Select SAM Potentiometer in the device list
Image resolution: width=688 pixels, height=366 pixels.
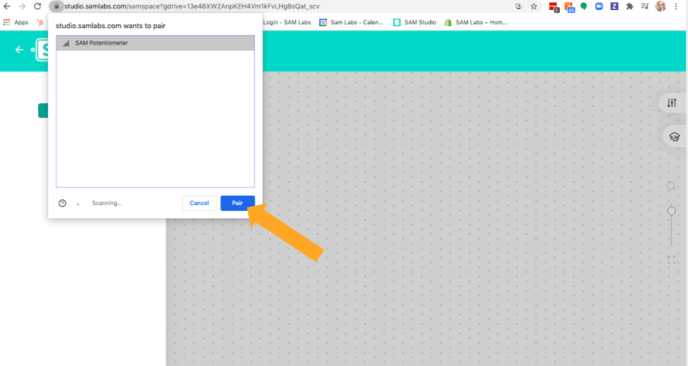(x=155, y=43)
